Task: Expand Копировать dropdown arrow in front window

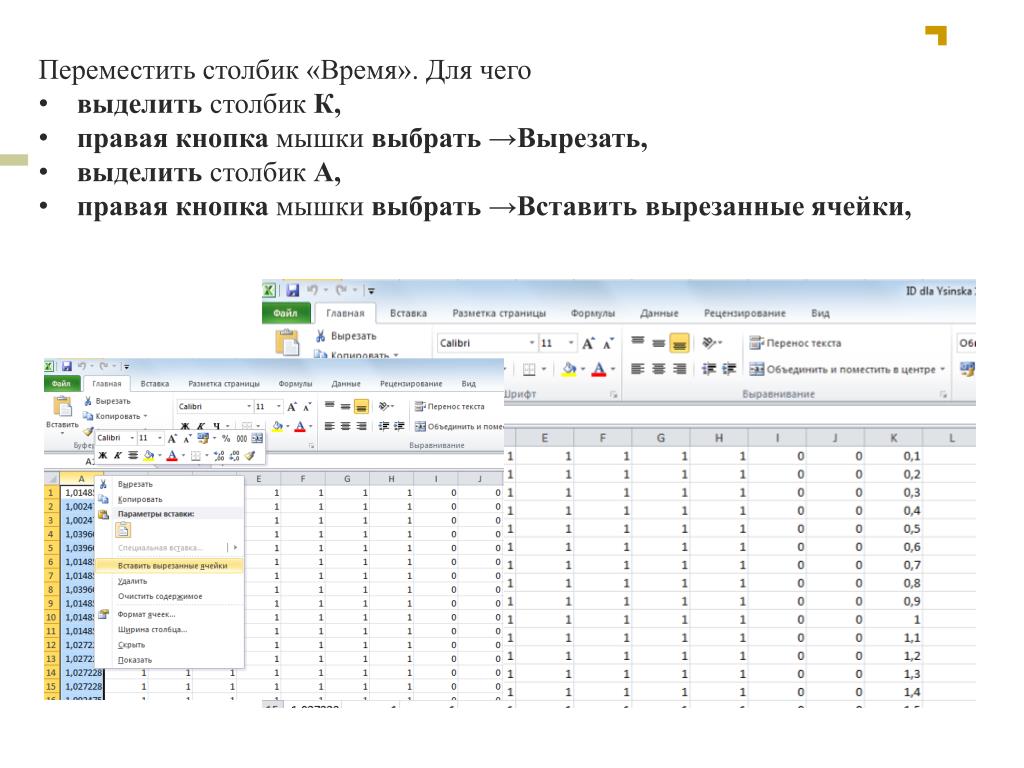Action: [145, 416]
